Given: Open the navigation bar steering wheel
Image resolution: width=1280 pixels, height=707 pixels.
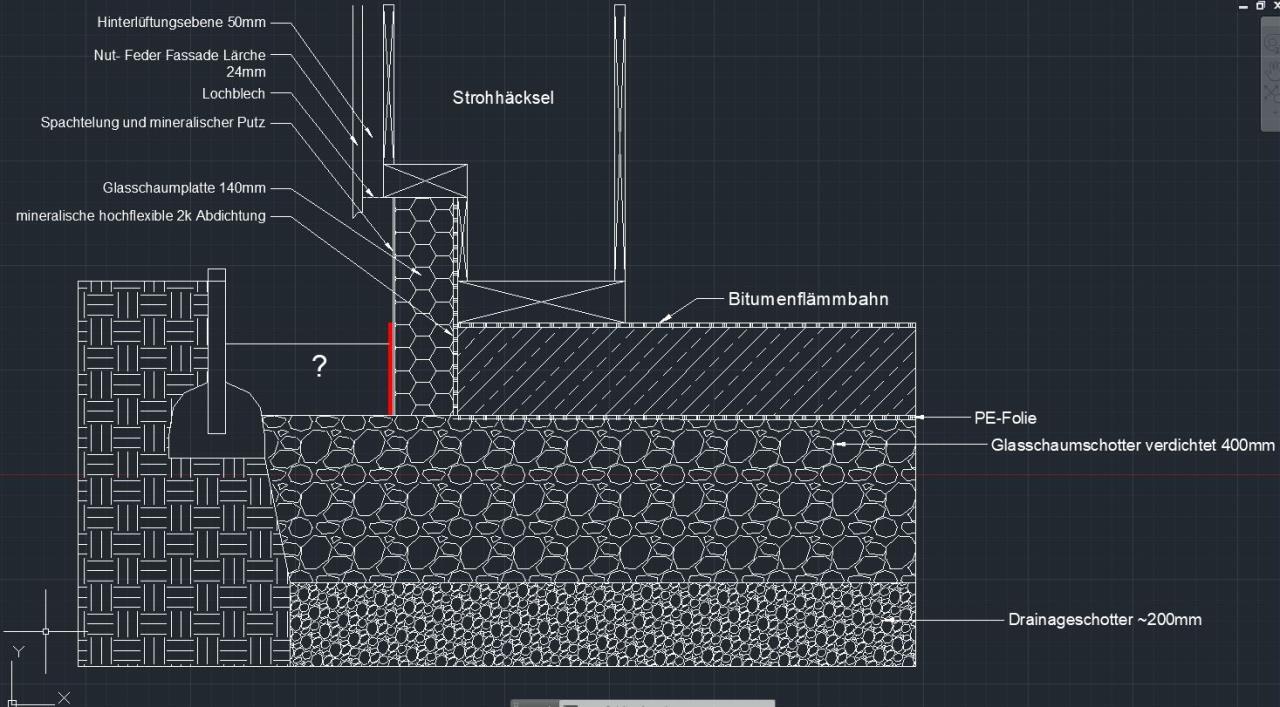Looking at the screenshot, I should point(1273,43).
